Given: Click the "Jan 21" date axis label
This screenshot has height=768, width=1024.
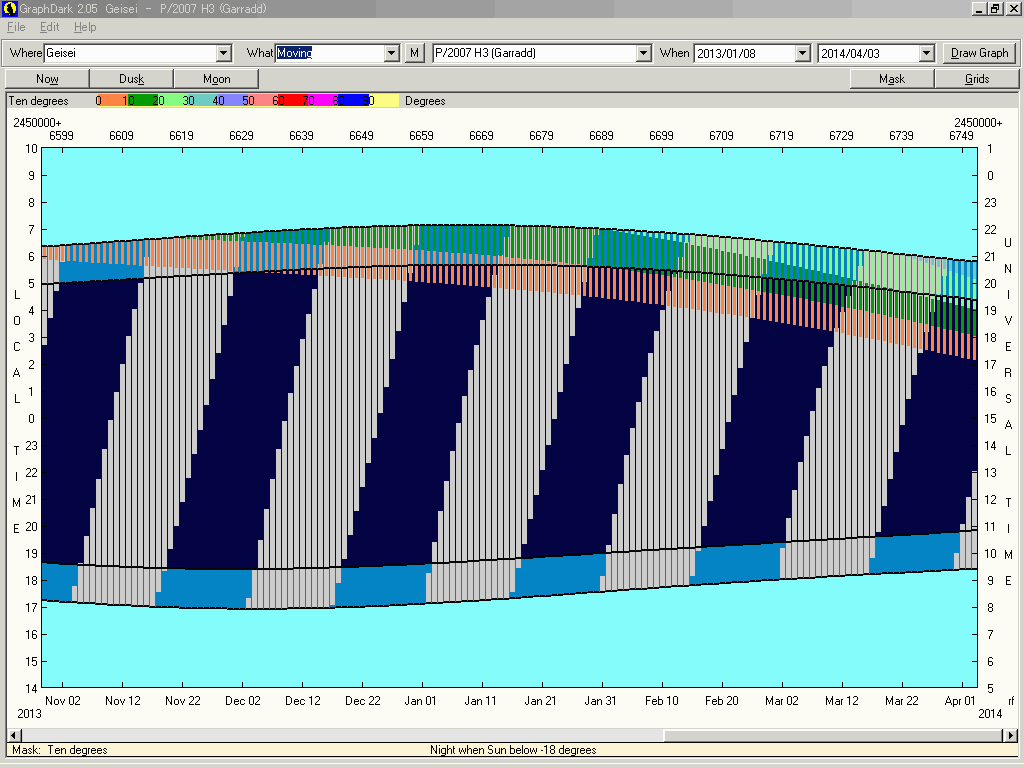Looking at the screenshot, I should [x=540, y=701].
